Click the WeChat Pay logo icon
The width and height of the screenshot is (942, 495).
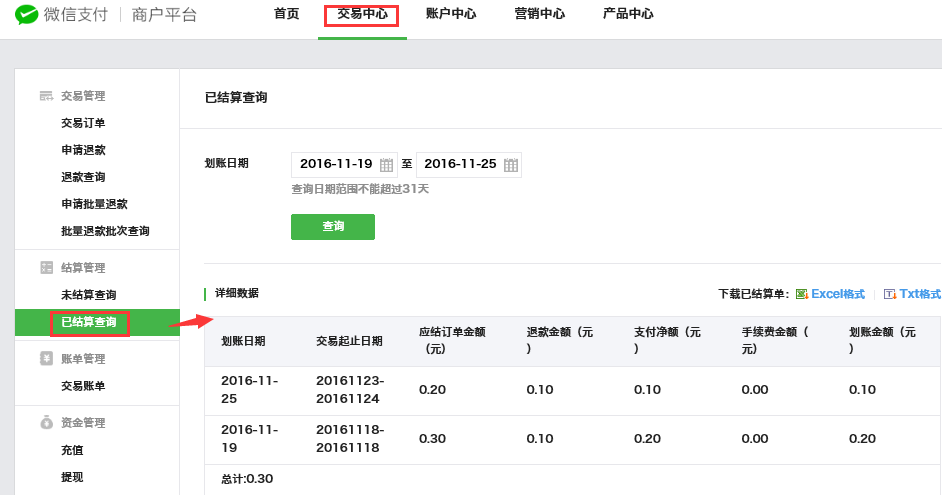26,14
